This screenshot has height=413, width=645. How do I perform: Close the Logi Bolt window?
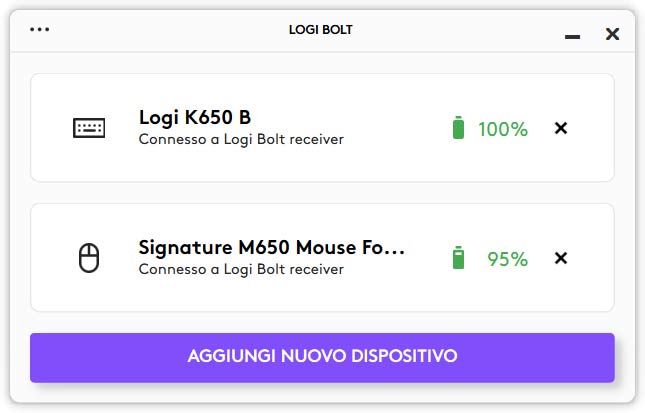(612, 34)
